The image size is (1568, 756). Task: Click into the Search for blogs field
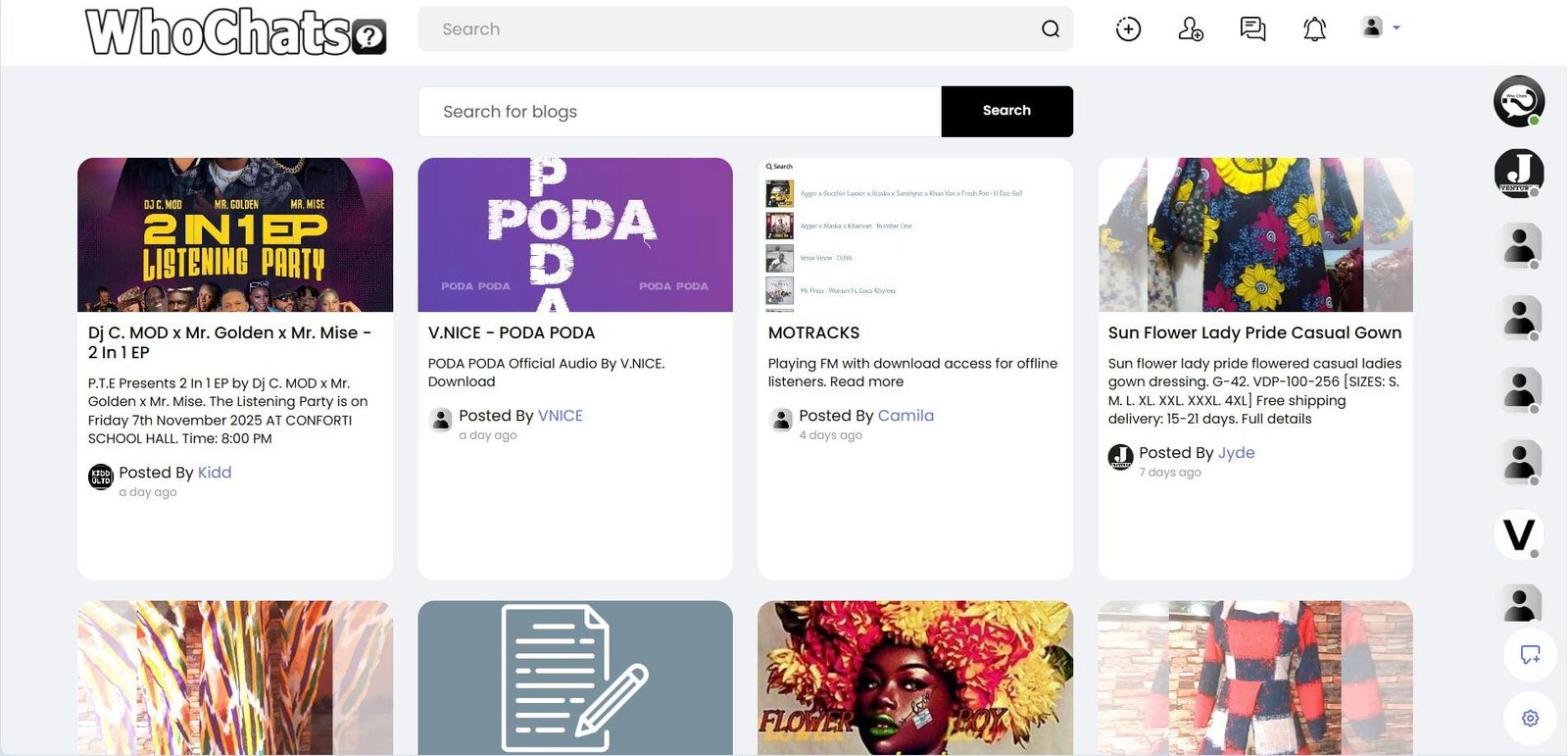679,112
